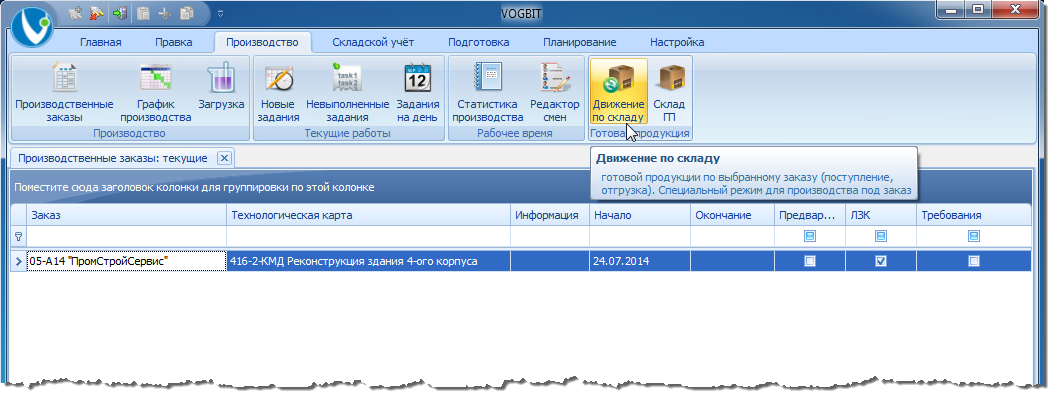This screenshot has width=1053, height=395.
Task: Open Новые задания from the ribbon
Action: coord(279,92)
